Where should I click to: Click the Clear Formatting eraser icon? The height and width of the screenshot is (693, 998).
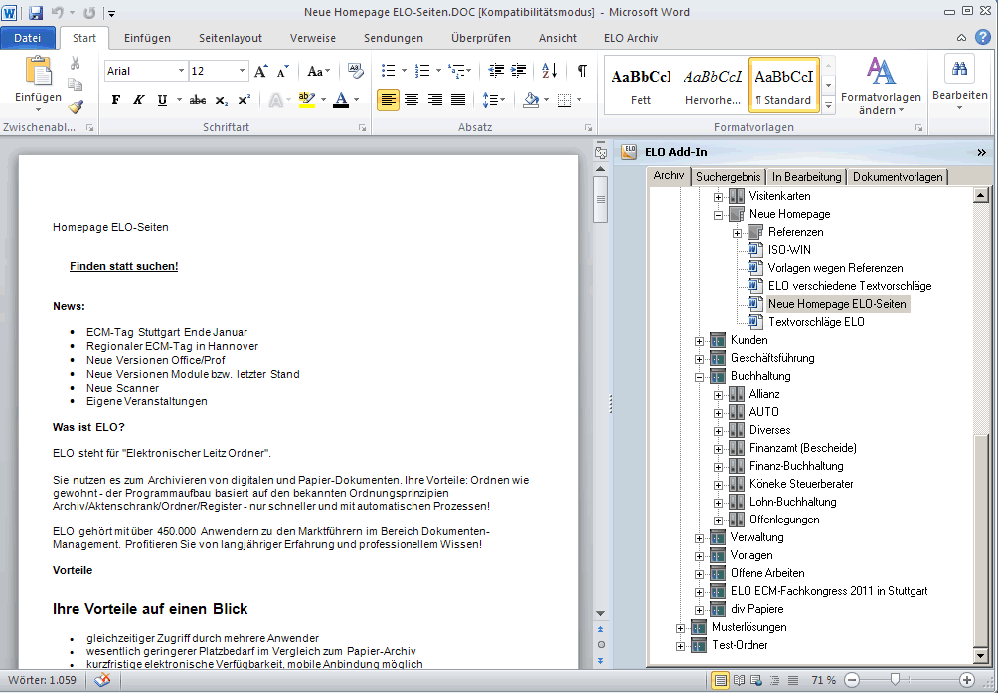click(x=355, y=71)
